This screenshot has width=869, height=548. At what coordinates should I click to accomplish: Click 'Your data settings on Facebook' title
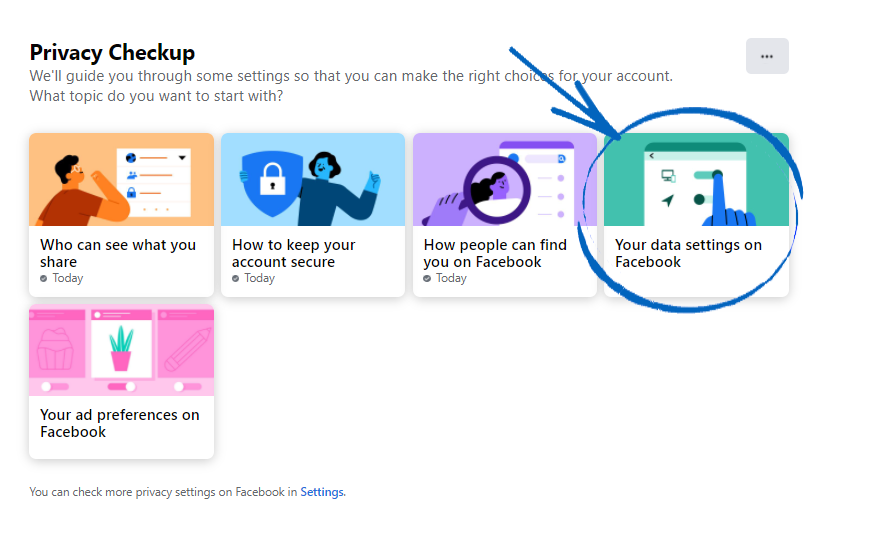tap(688, 253)
